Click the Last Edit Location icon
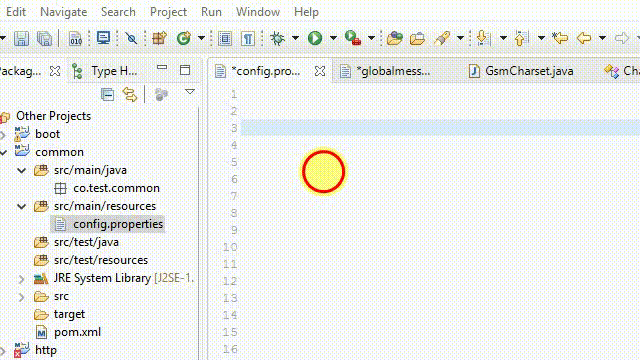The height and width of the screenshot is (360, 640). (x=560, y=38)
